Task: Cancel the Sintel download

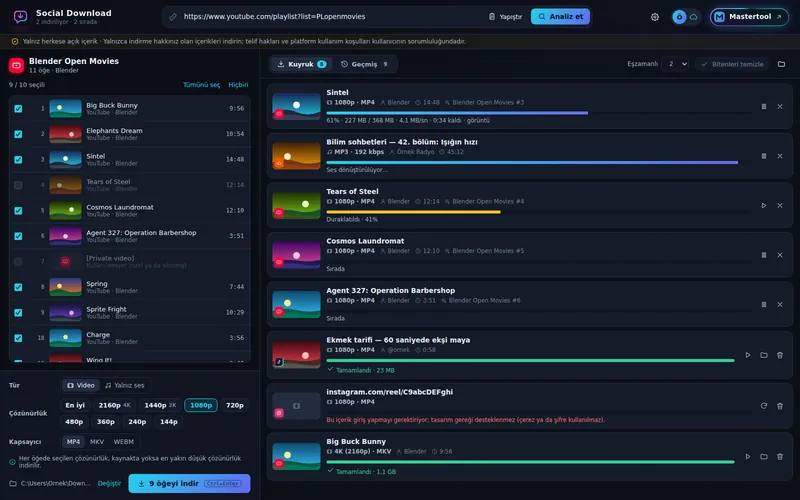Action: tap(780, 107)
